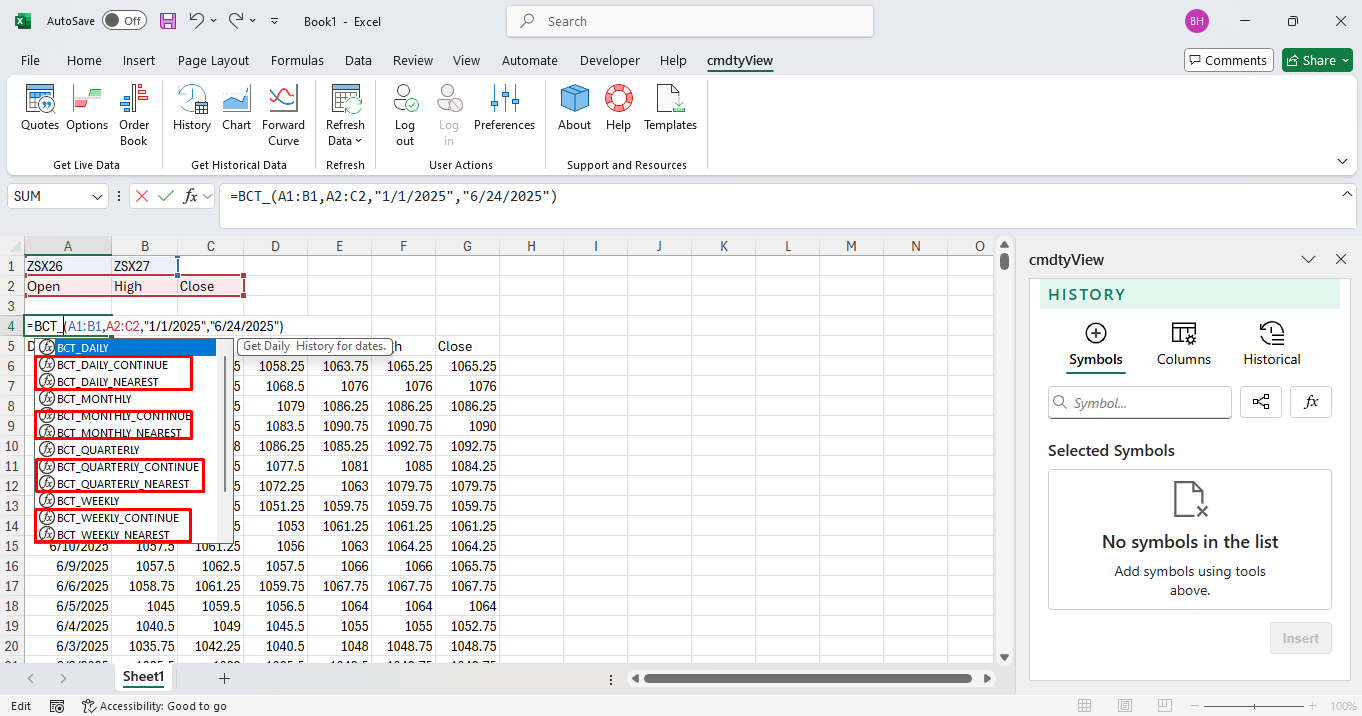Open the File menu
1362x716 pixels.
point(30,60)
